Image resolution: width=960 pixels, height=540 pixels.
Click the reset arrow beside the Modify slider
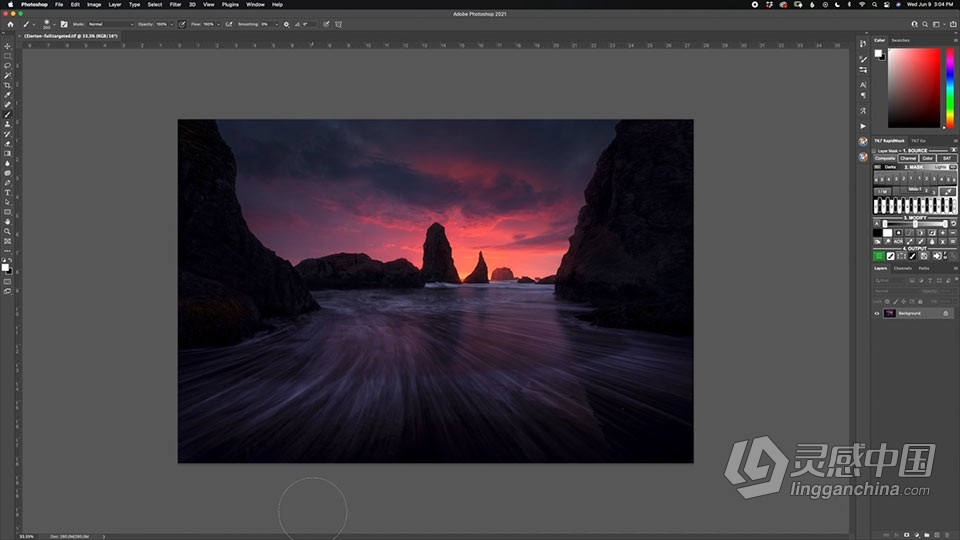(953, 224)
